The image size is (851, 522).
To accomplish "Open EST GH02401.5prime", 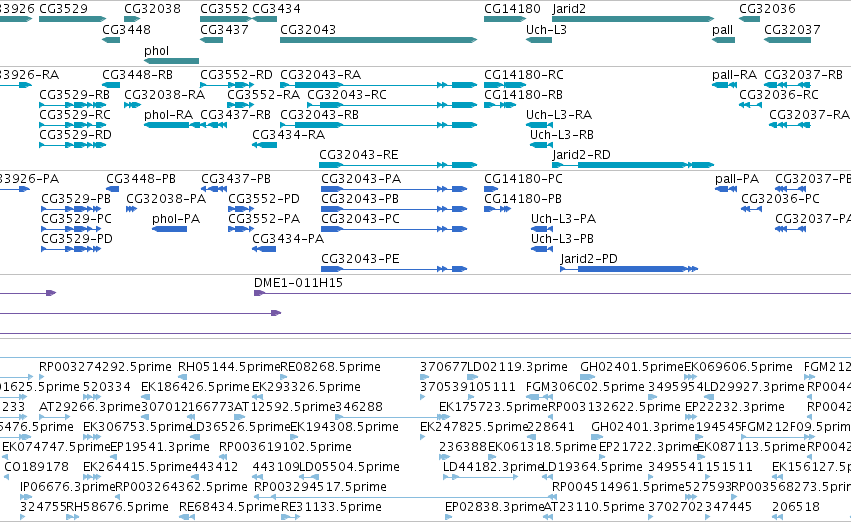I will pos(632,367).
